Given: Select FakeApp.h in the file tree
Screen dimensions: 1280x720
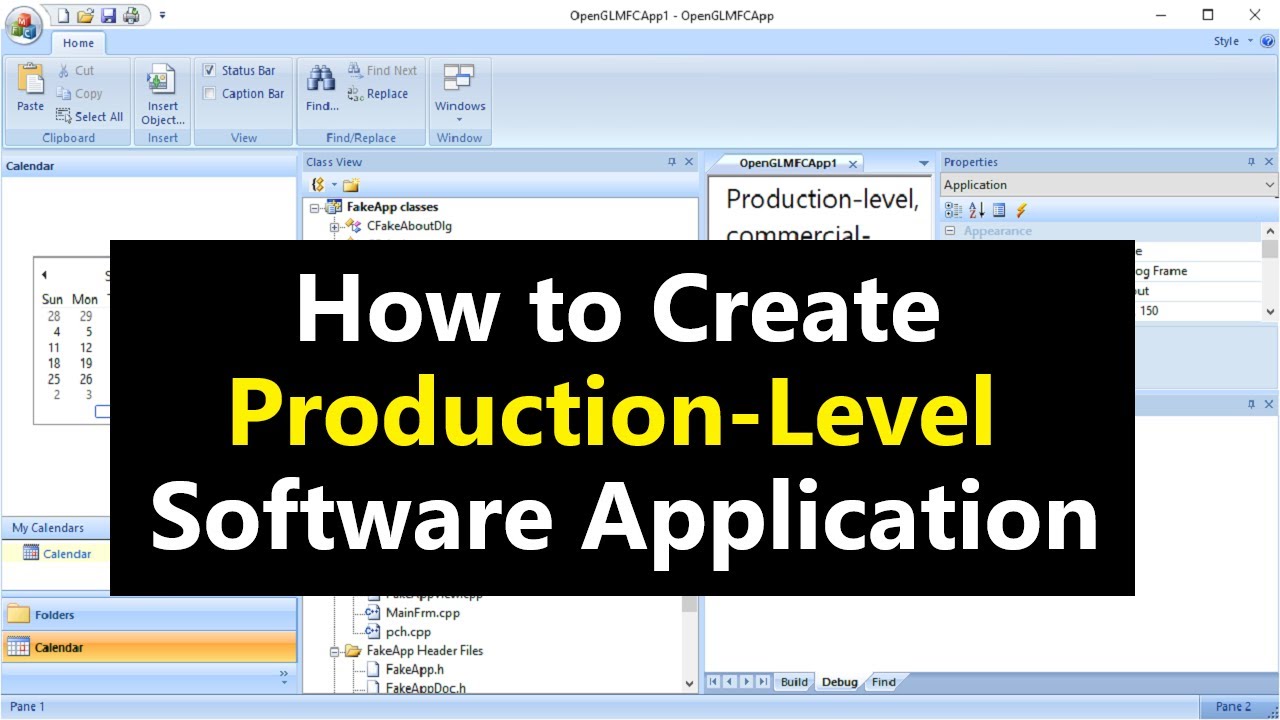Looking at the screenshot, I should tap(414, 669).
